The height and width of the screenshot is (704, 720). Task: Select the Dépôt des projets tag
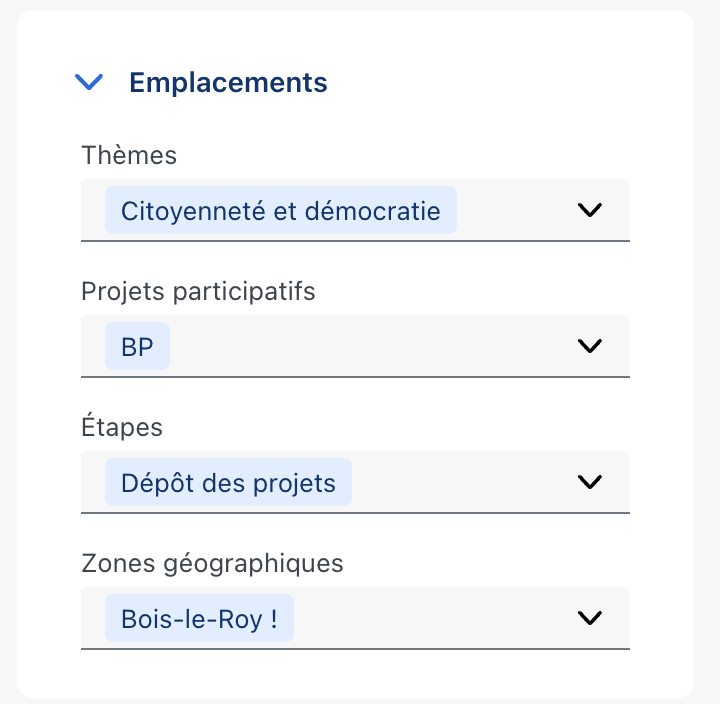[x=228, y=482]
